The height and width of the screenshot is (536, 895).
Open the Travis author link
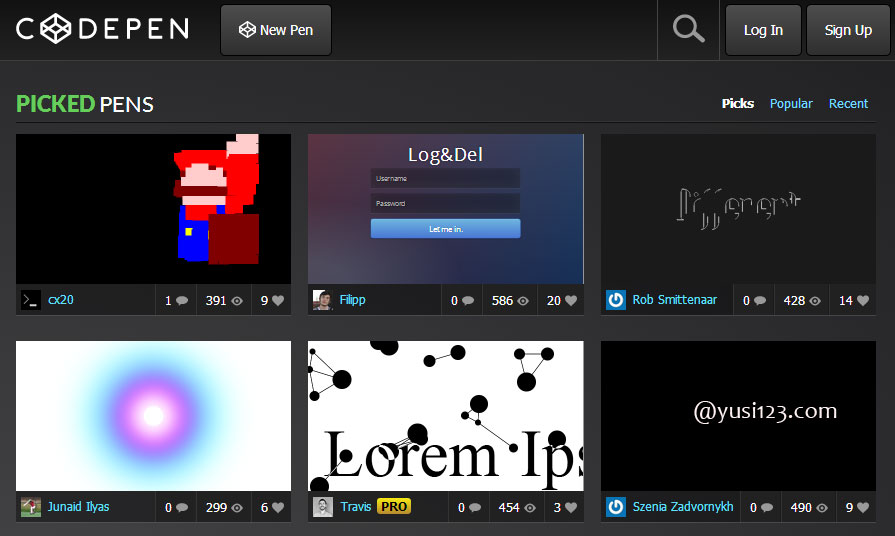[356, 507]
